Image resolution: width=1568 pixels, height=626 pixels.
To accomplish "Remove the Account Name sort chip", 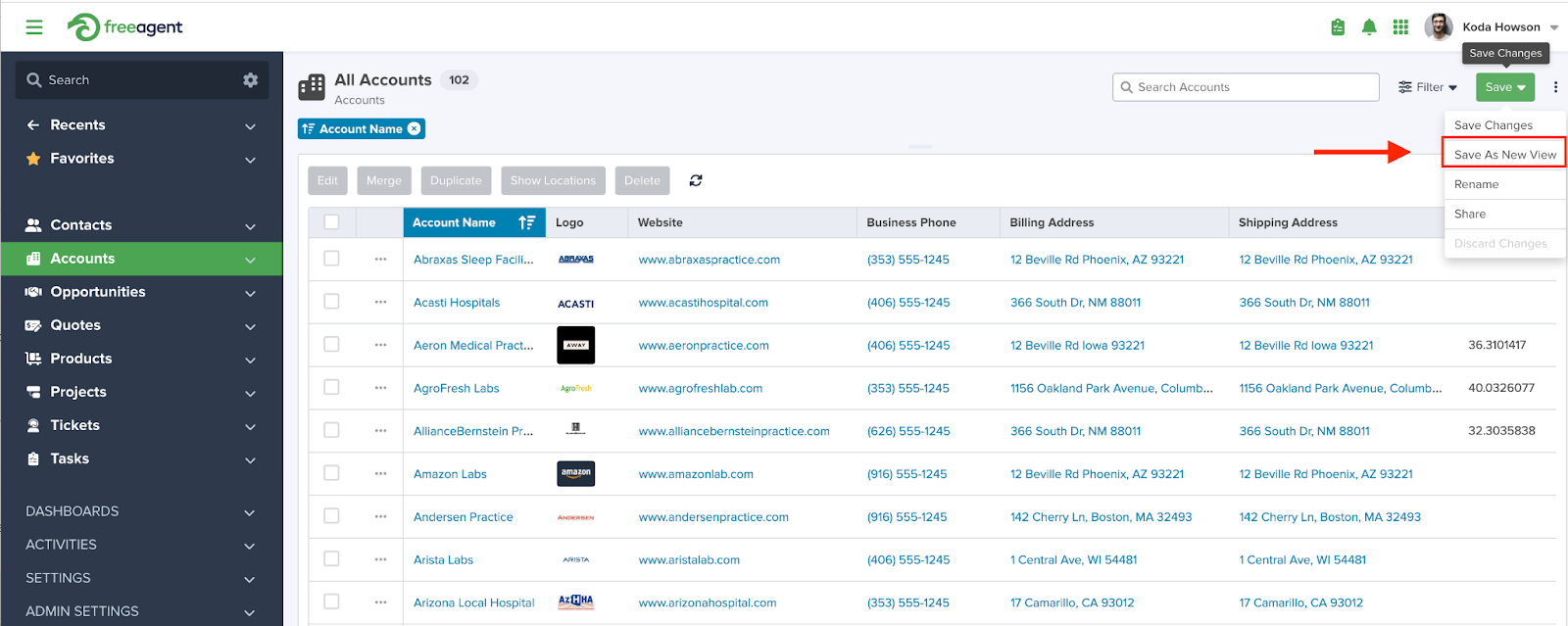I will pyautogui.click(x=415, y=128).
